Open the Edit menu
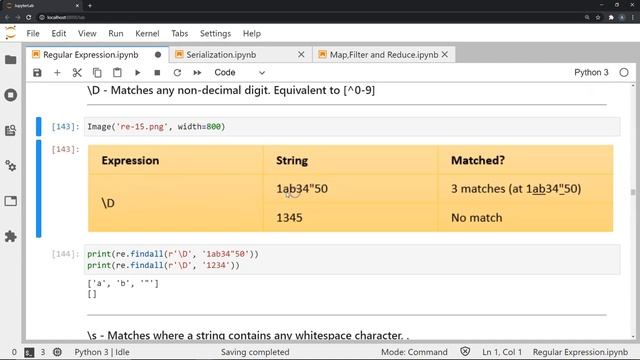This screenshot has width=640, height=360. coord(59,33)
